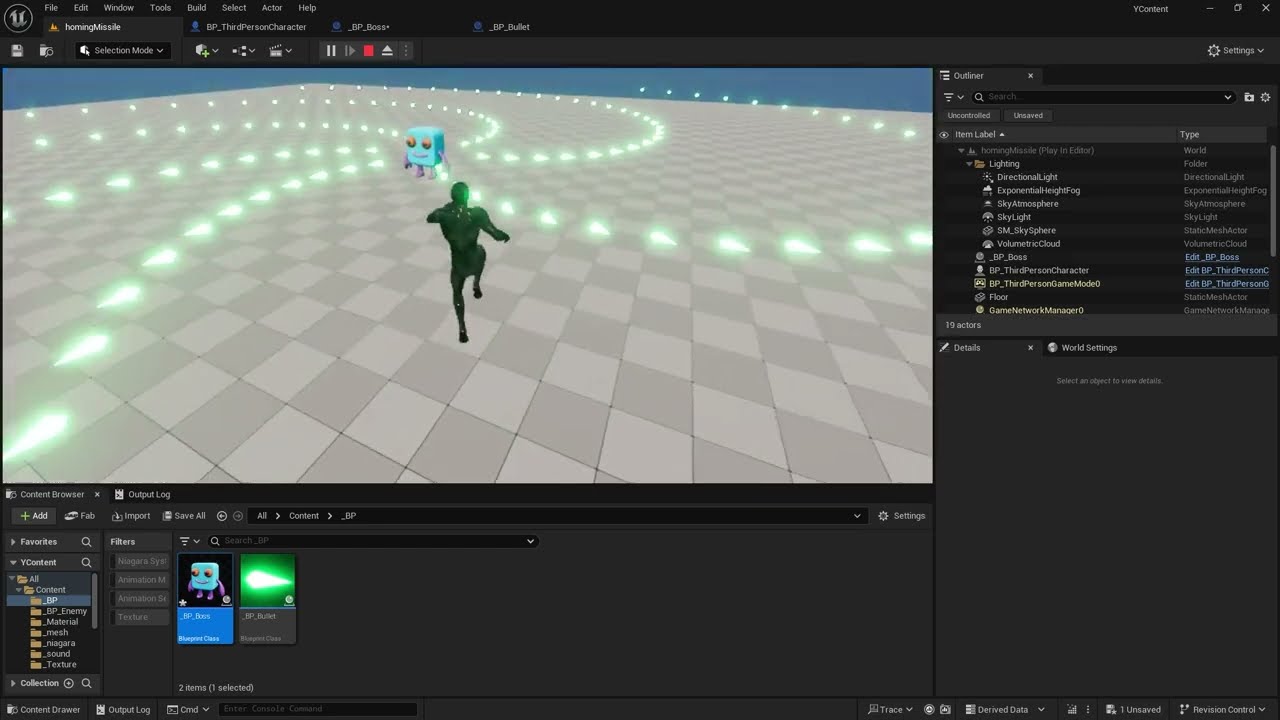
Task: Collapse the homingMissile world row
Action: [961, 151]
